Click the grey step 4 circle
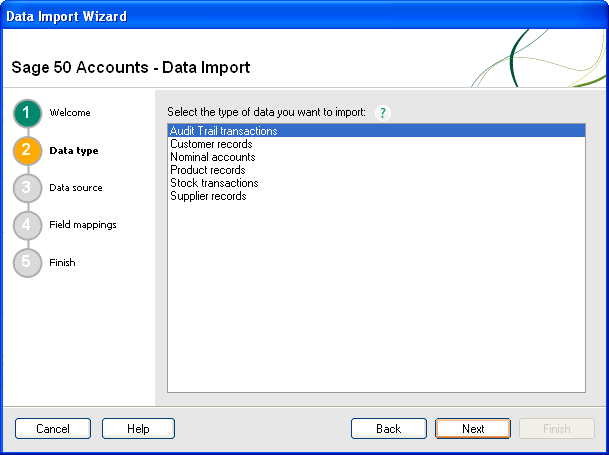 tap(27, 225)
